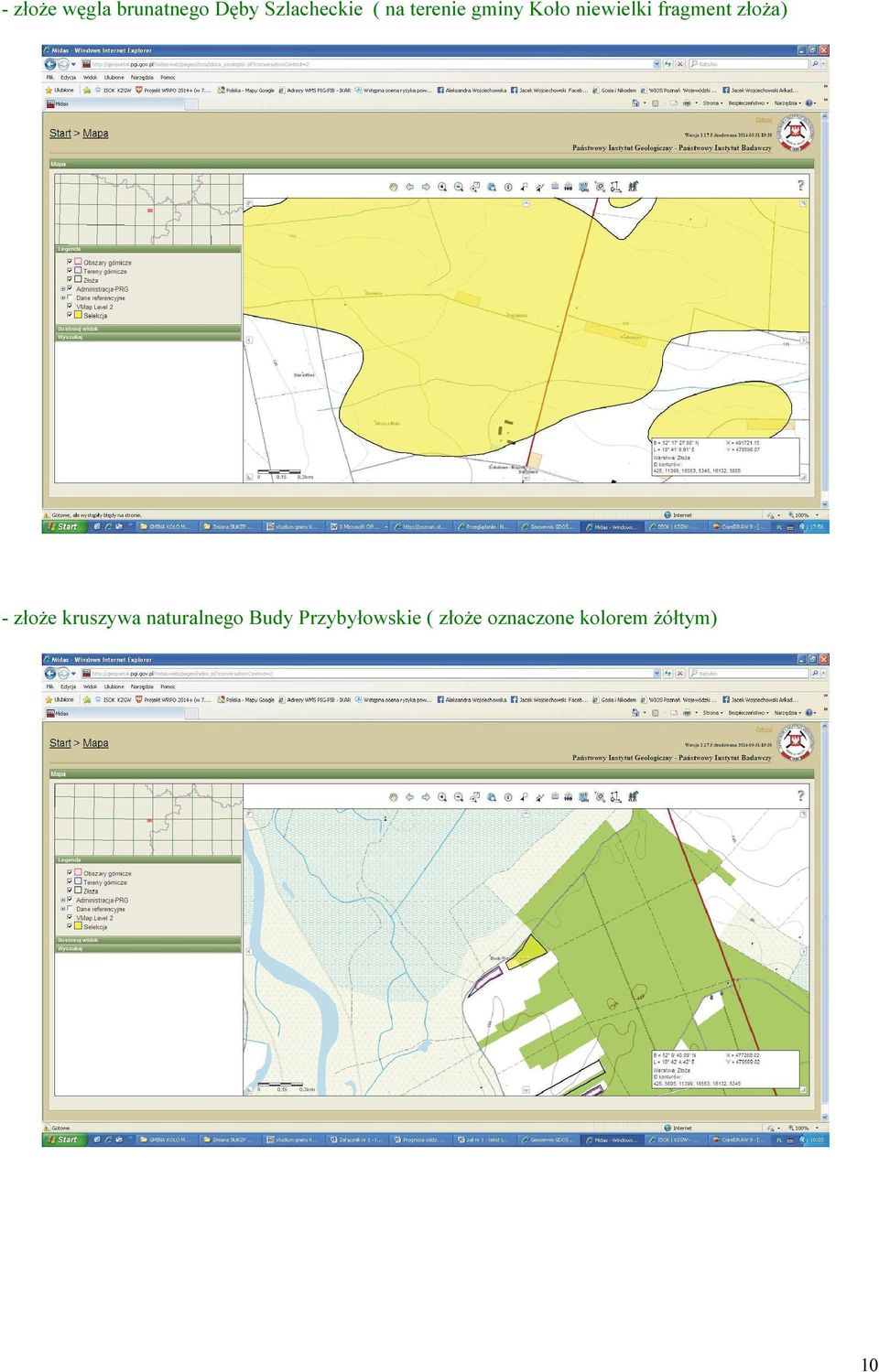
Task: Toggle Obszary górnicze checkbox in upper legend
Action: click(x=70, y=262)
